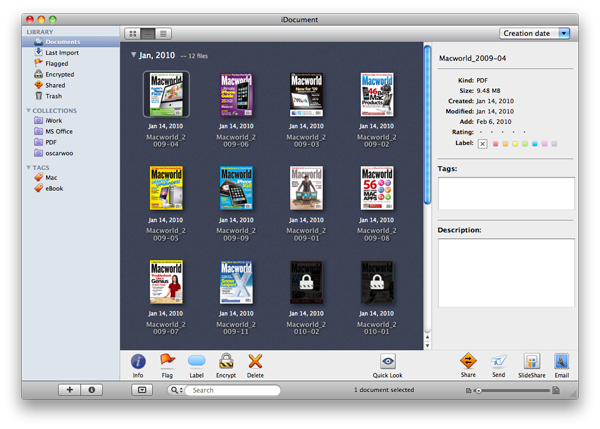This screenshot has width=600, height=429.
Task: Switch to list view mode
Action: (163, 34)
